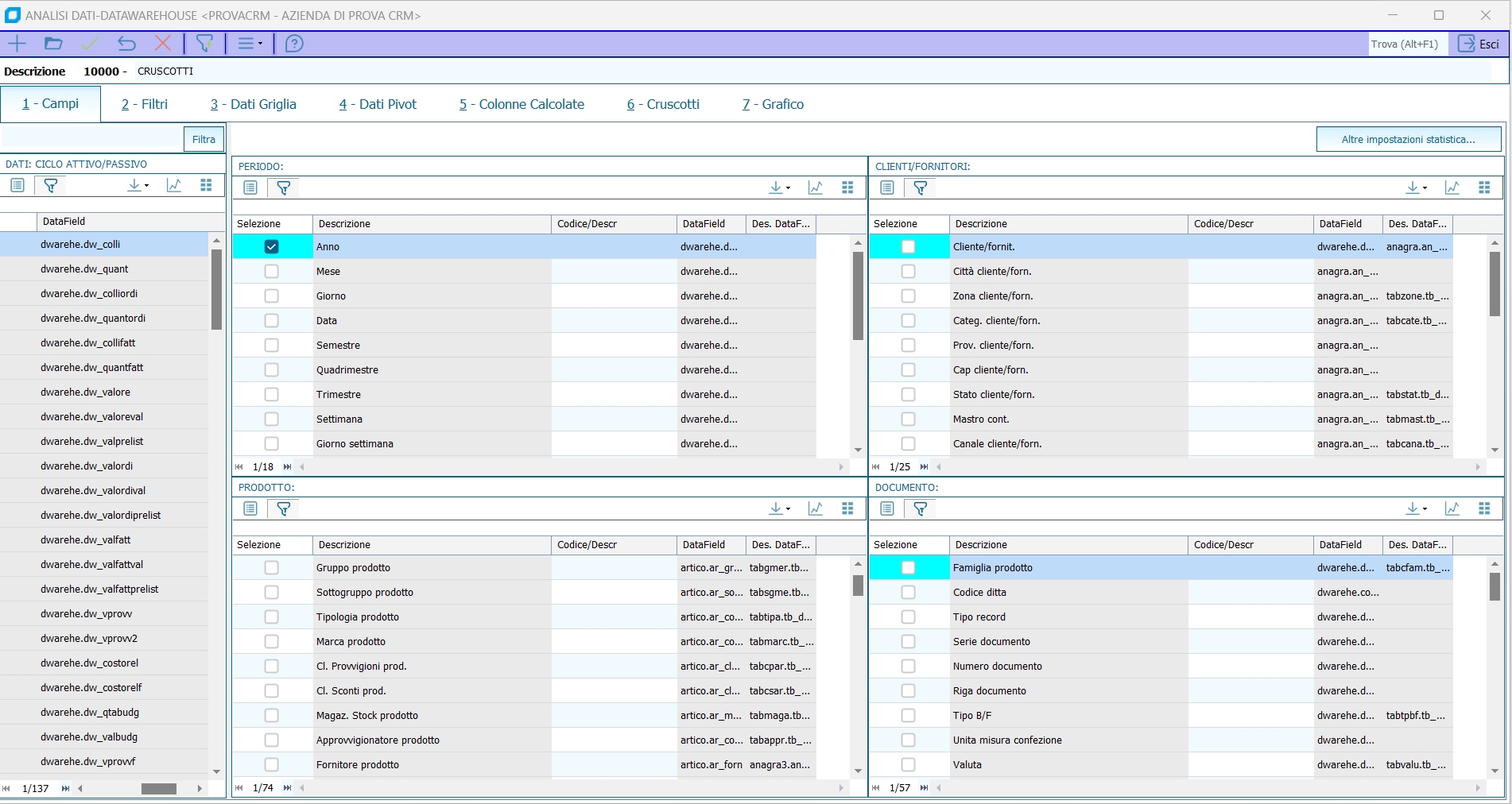
Task: Open the Help question mark icon
Action: point(294,44)
